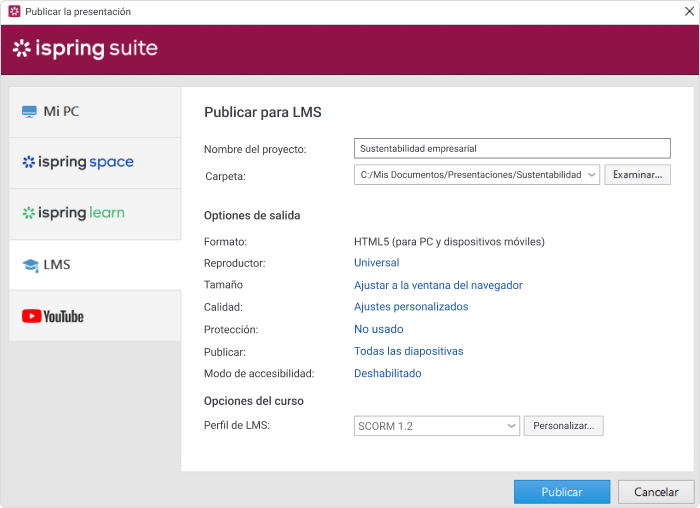Click the Opciones de salida heading

tap(252, 216)
